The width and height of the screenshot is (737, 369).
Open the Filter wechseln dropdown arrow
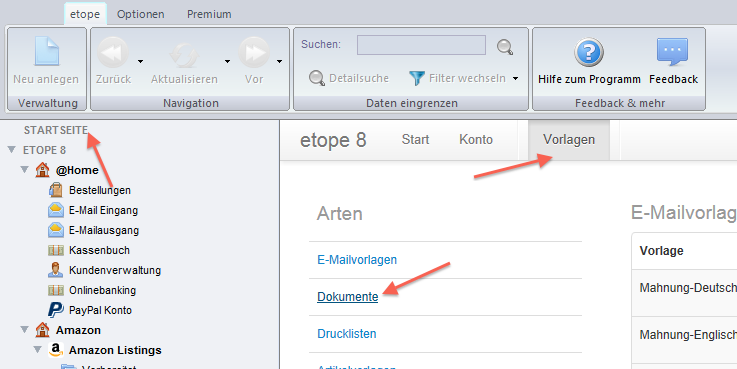516,78
